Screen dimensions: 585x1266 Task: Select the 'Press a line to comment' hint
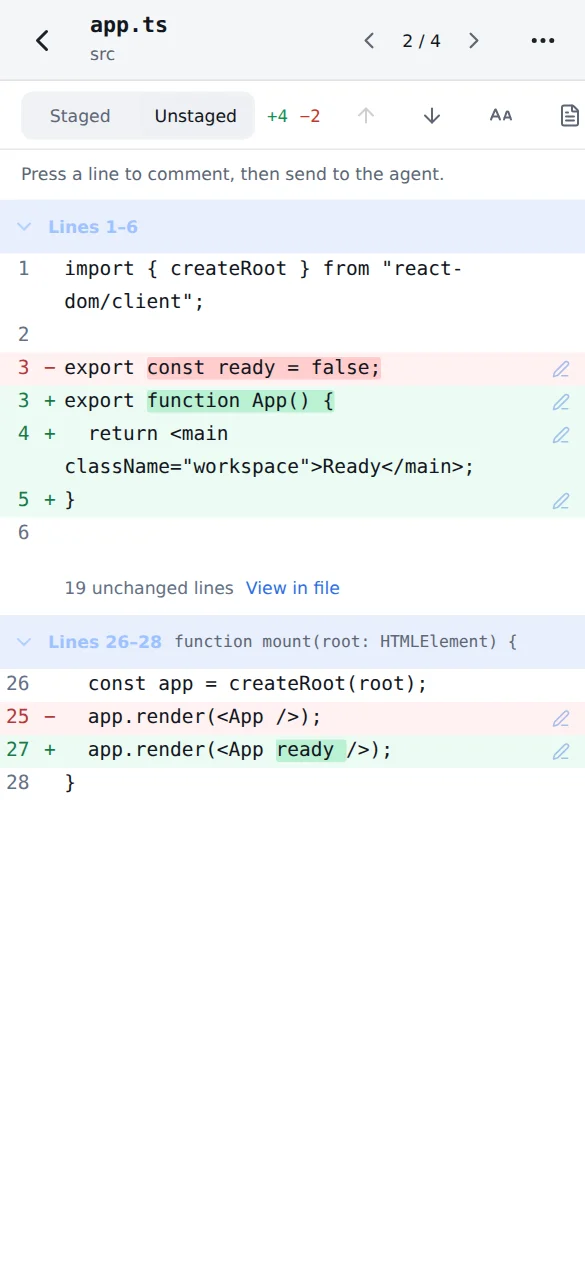click(x=232, y=174)
